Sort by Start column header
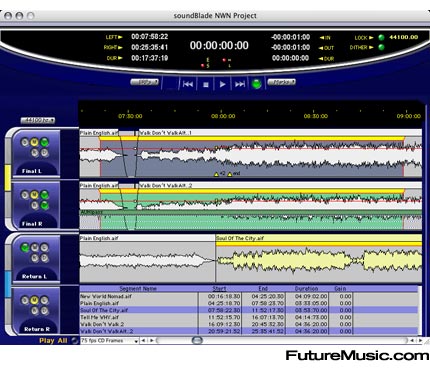Viewport: 430px width, 370px height. pos(219,289)
